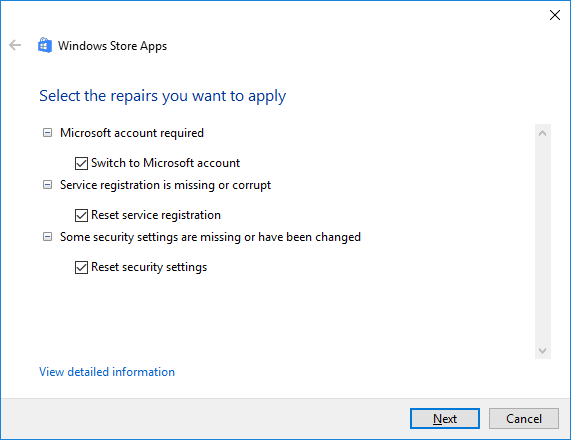The height and width of the screenshot is (440, 571).
Task: Click the 'Windows Store Apps' title text
Action: click(112, 46)
